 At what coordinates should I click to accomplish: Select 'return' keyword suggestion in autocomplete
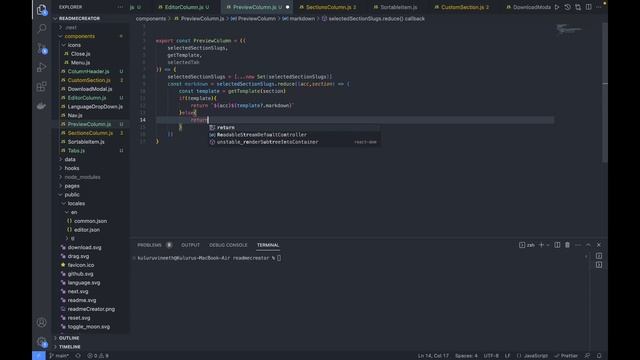click(x=294, y=127)
